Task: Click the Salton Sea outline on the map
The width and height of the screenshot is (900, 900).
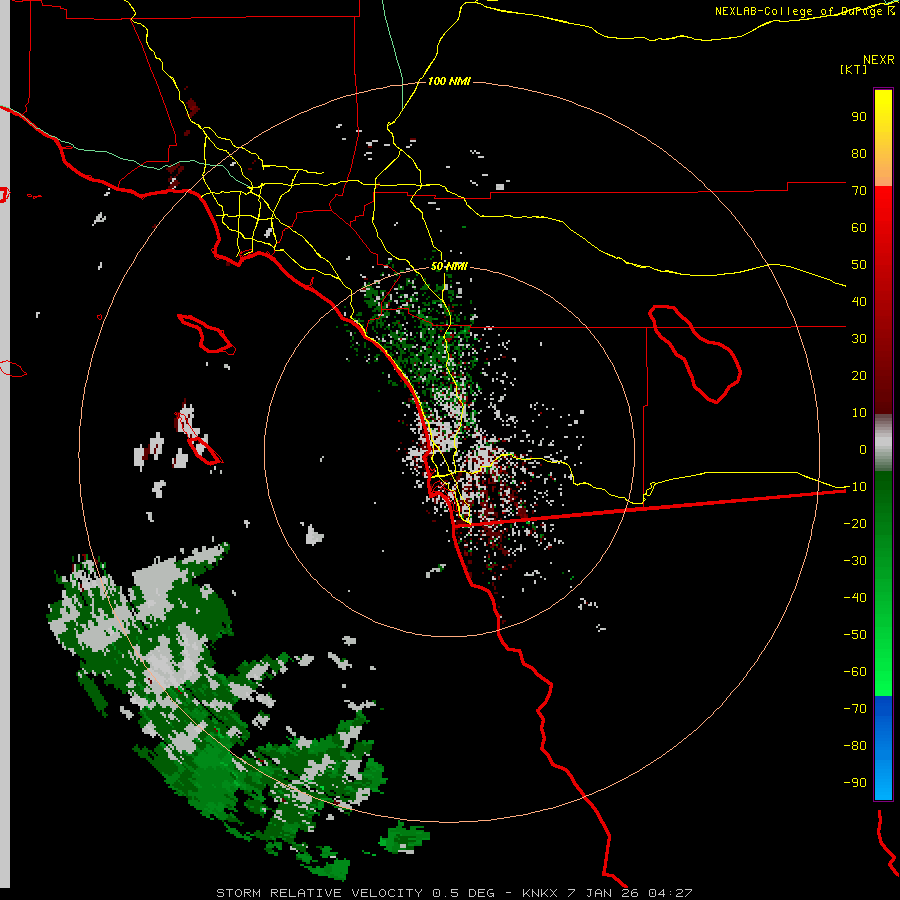Action: click(695, 354)
